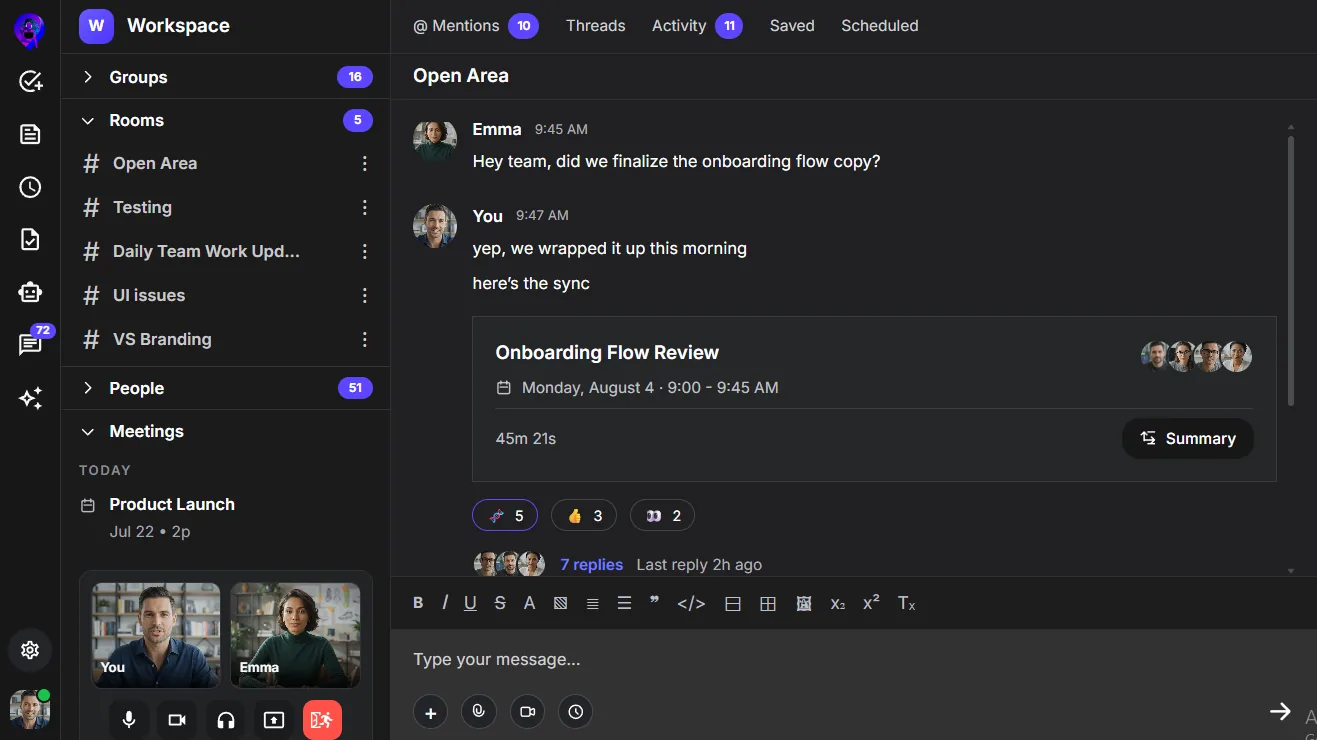Insert table grid icon
The width and height of the screenshot is (1317, 740).
[x=768, y=604]
